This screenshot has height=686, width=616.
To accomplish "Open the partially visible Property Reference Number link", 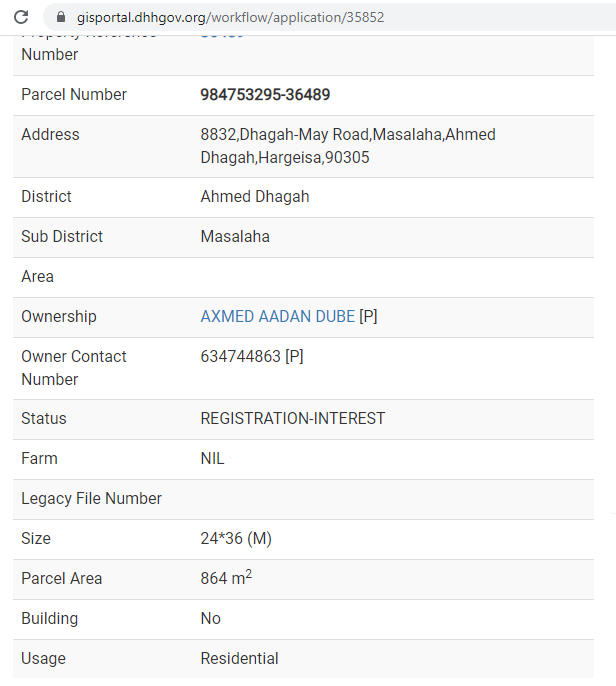I will [x=222, y=36].
